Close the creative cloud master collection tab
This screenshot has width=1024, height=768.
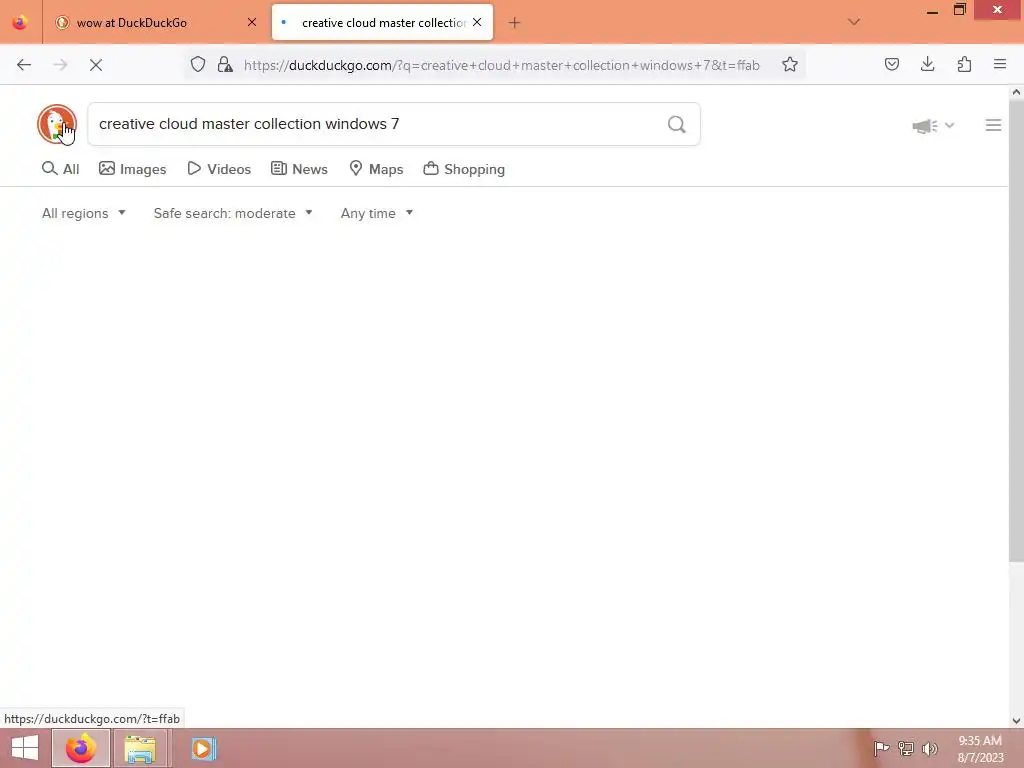[477, 22]
